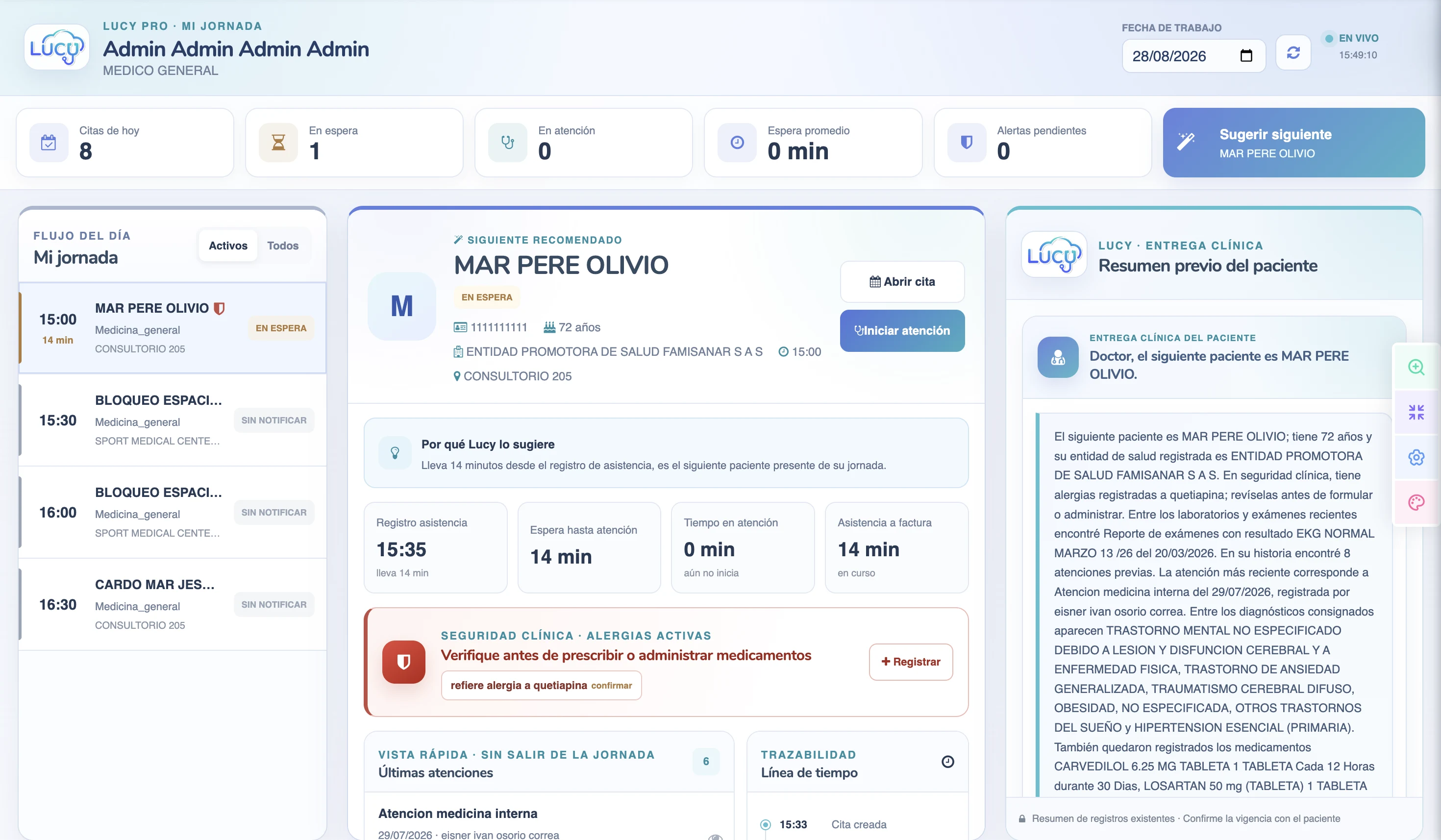Click the clock icon beside 15:00 in patient details
Viewport: 1441px width, 840px height.
point(783,352)
